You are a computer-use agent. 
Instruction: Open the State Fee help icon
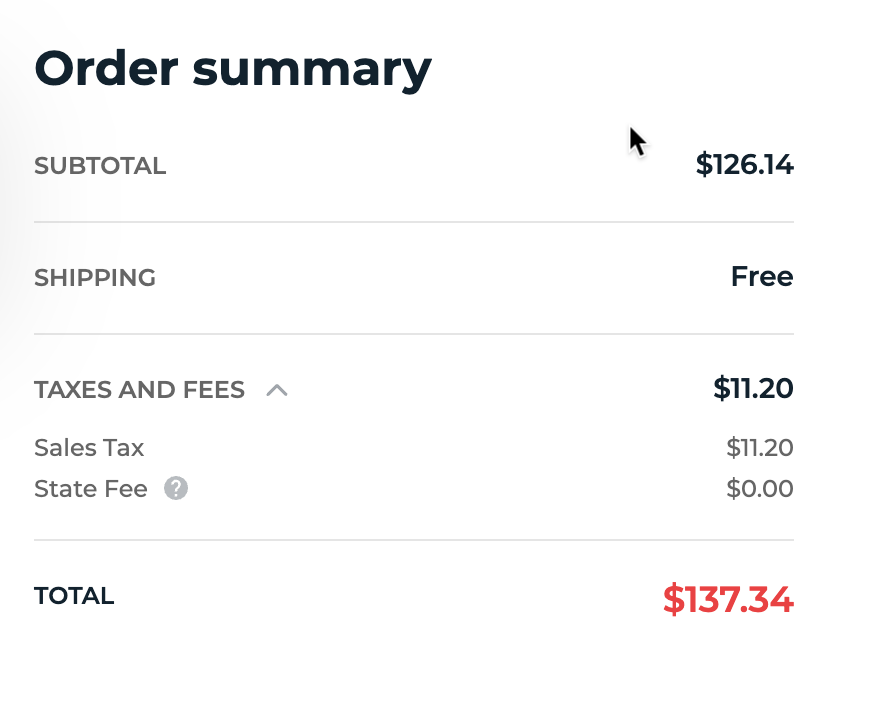(176, 488)
